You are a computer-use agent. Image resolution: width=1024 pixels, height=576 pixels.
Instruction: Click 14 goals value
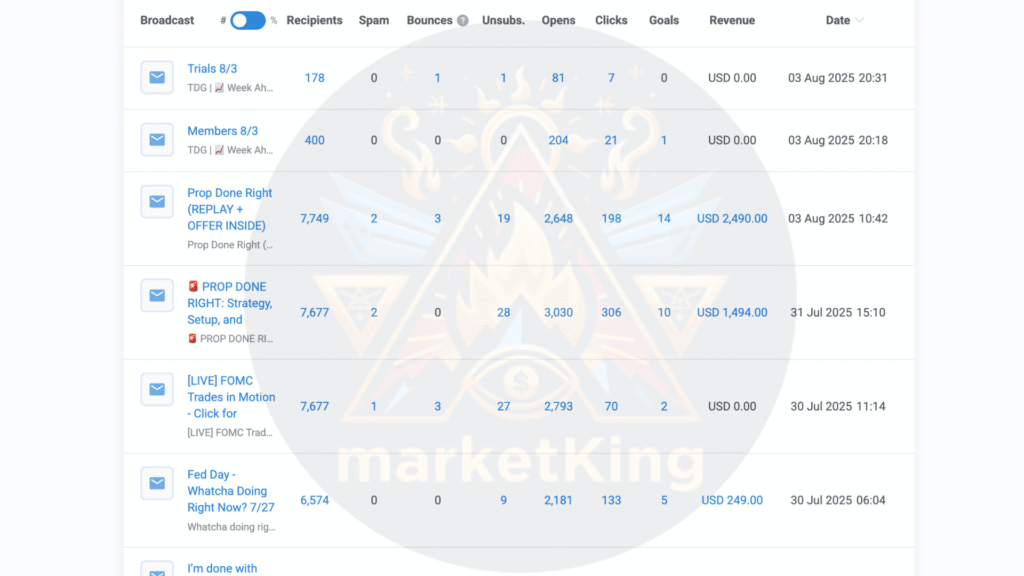pos(664,219)
